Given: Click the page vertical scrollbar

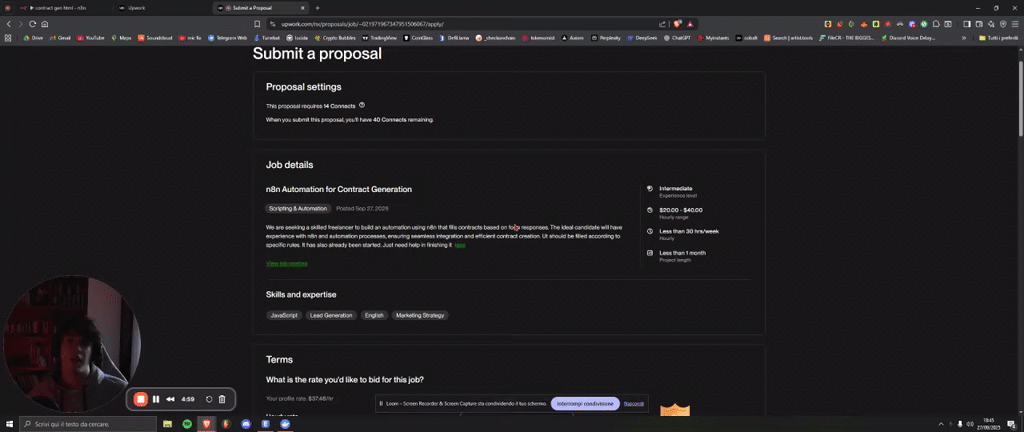Looking at the screenshot, I should point(1020,98).
